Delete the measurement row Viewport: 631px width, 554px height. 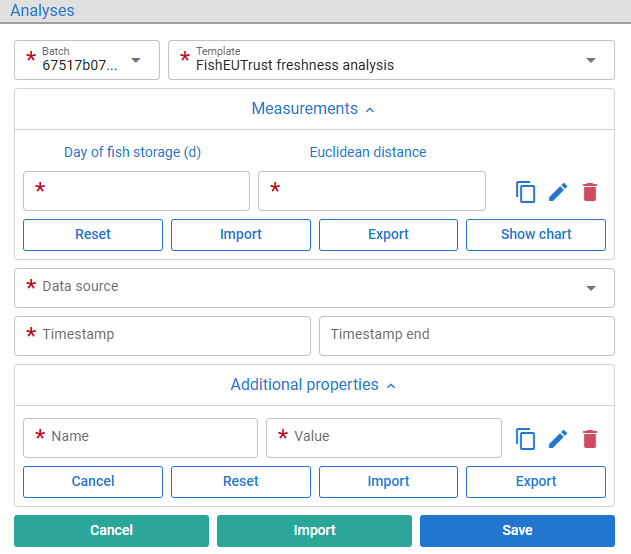click(x=590, y=192)
